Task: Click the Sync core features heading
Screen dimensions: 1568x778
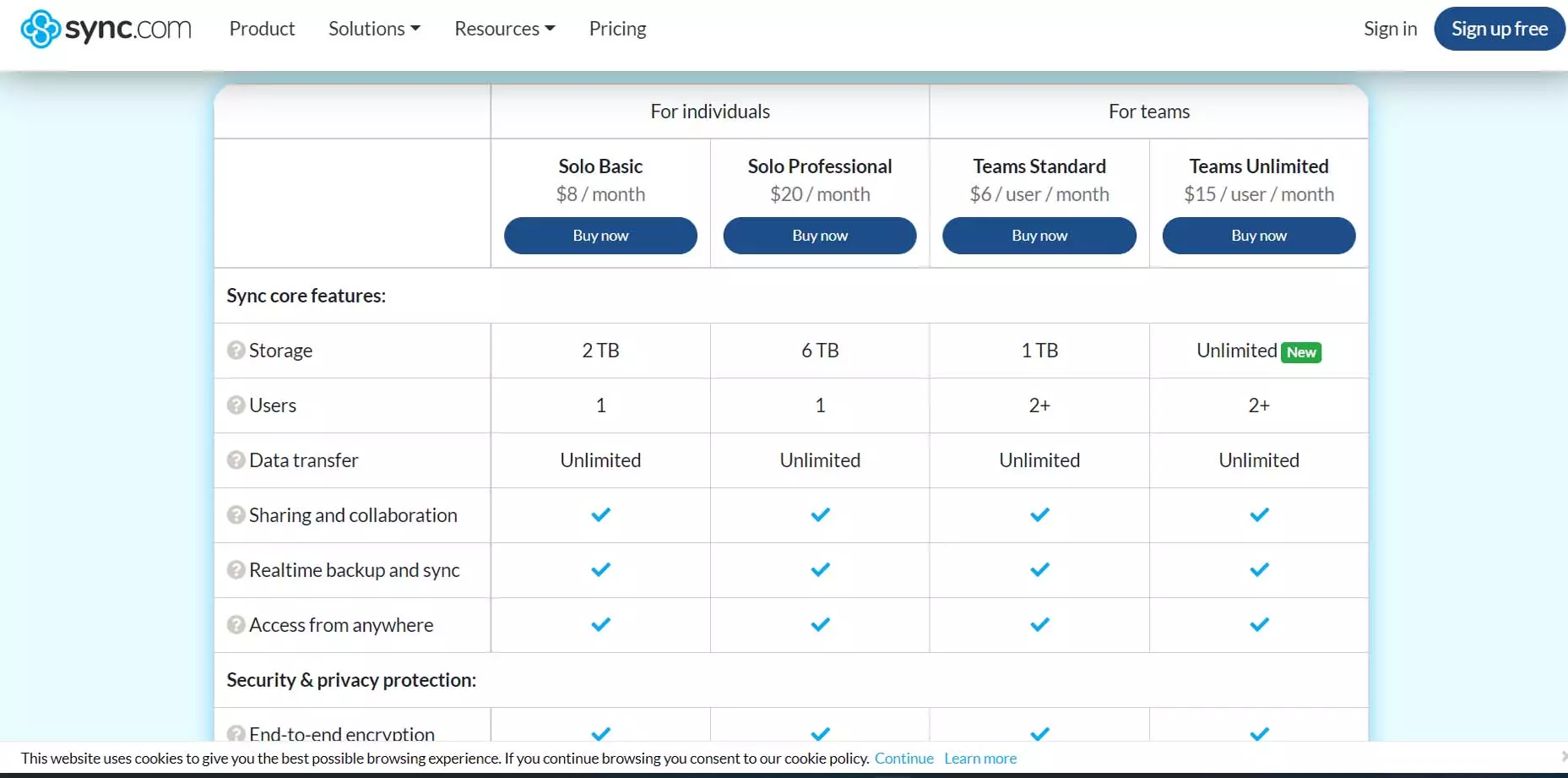Action: click(x=306, y=296)
